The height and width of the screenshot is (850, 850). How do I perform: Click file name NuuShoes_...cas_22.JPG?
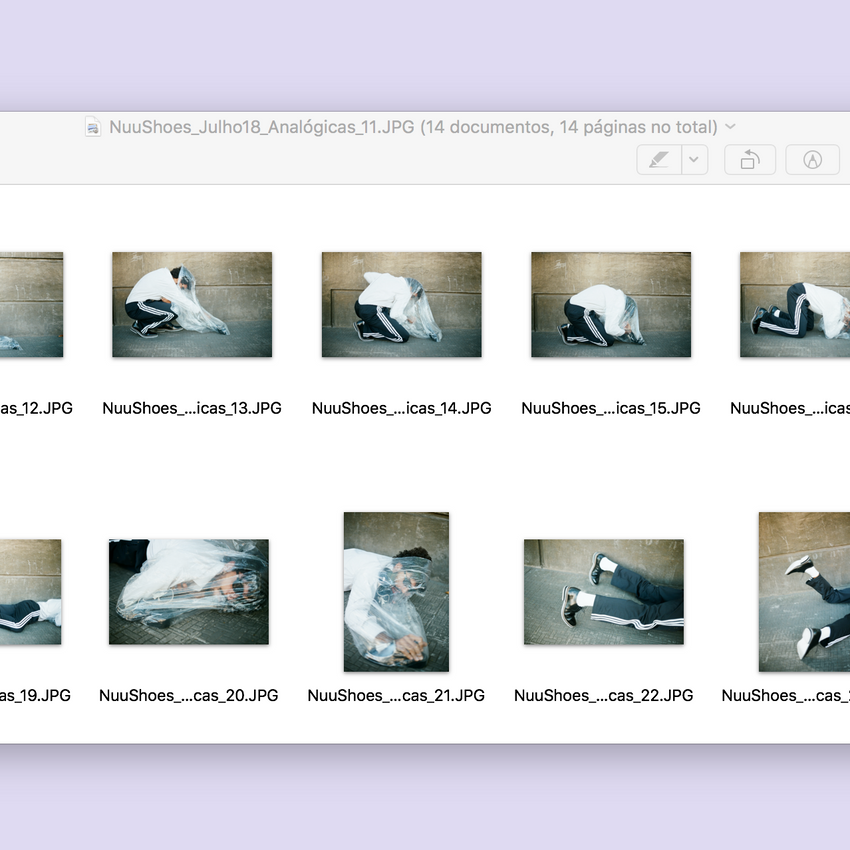click(x=604, y=696)
